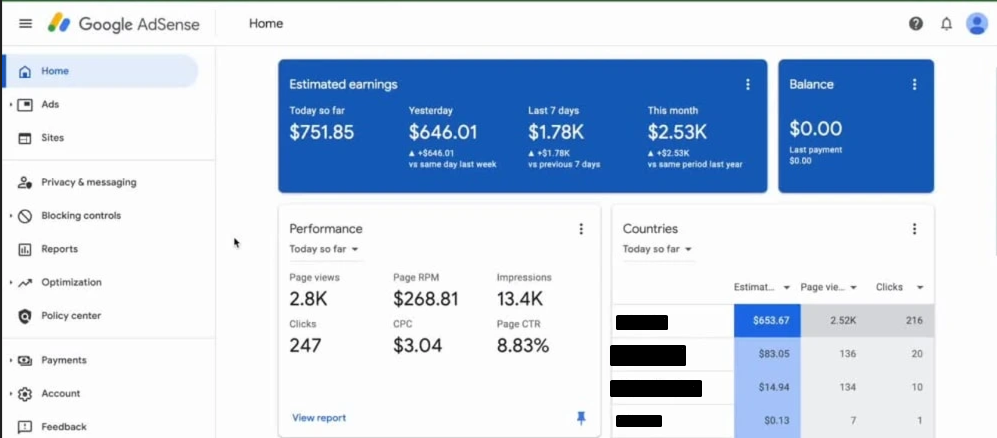Click the Feedback icon in sidebar
The height and width of the screenshot is (438, 997).
click(x=25, y=427)
